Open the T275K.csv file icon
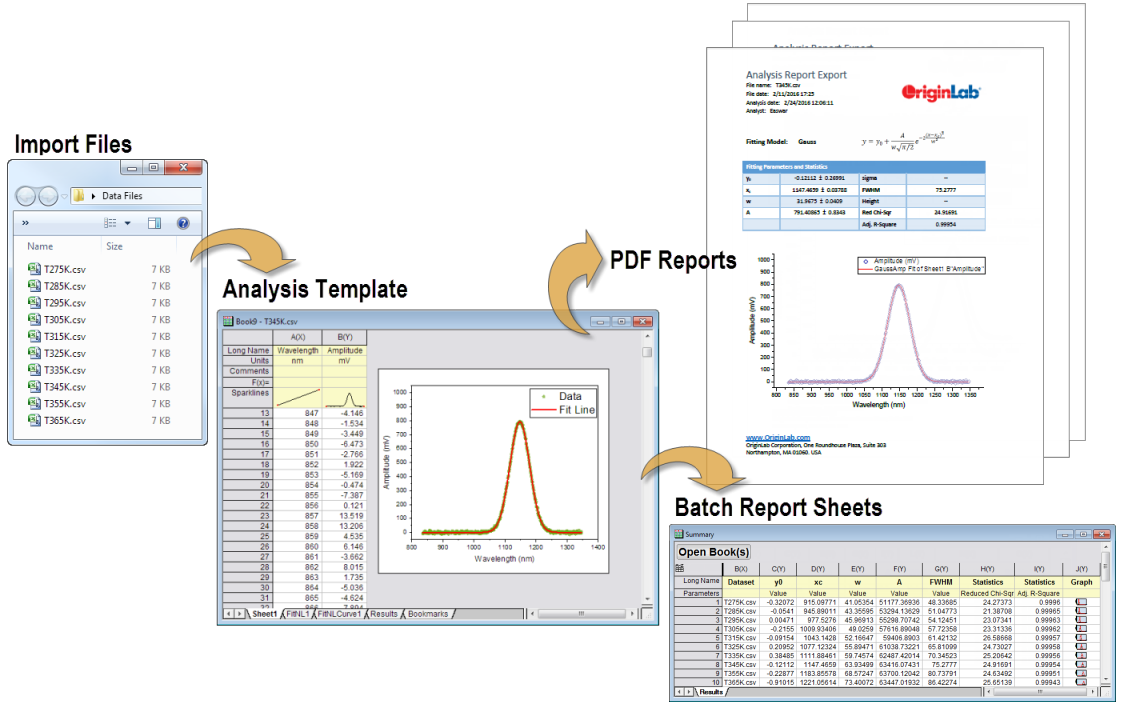1122x706 pixels. (x=35, y=269)
